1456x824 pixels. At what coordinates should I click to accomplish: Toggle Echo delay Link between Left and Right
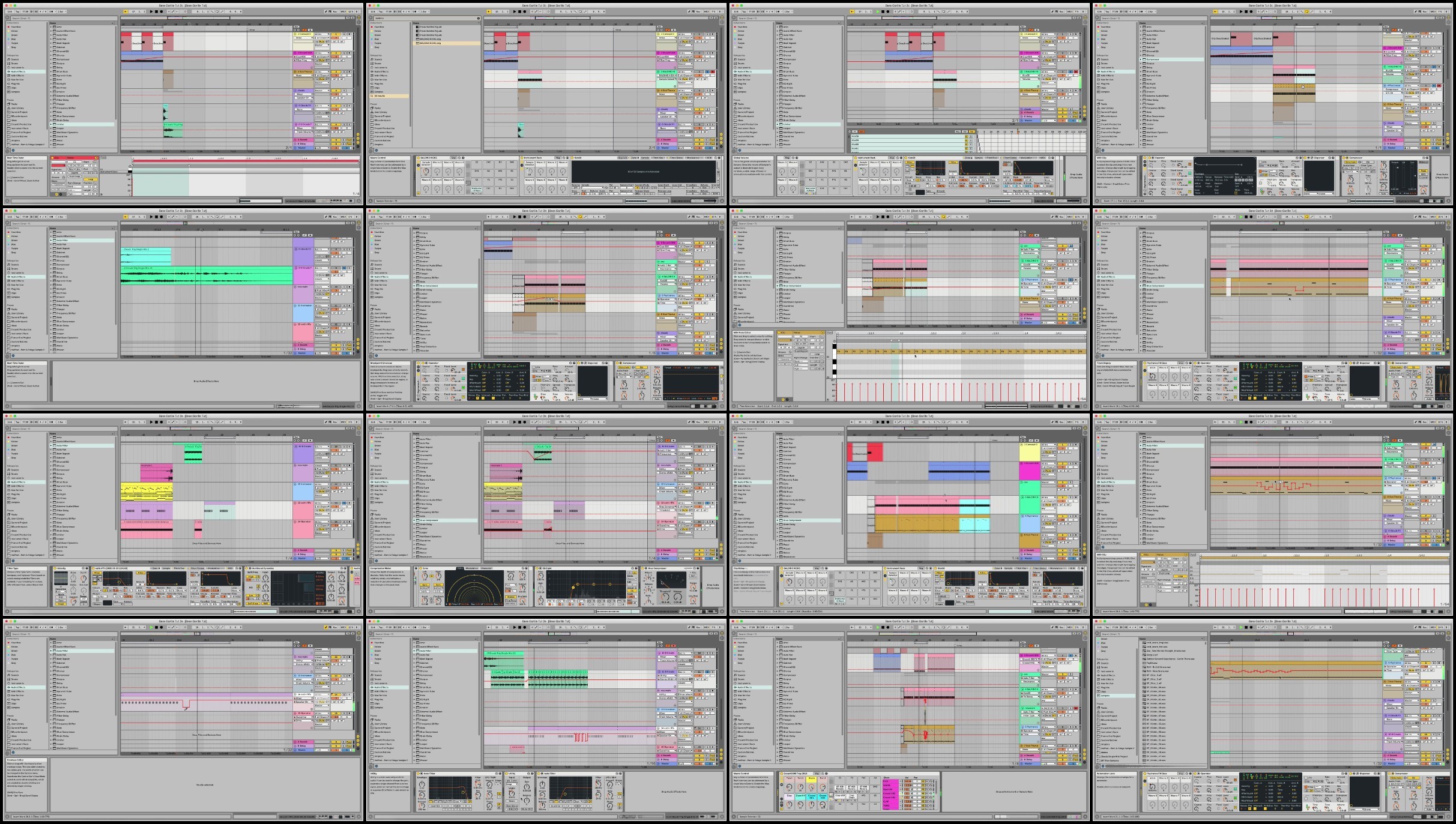point(432,576)
